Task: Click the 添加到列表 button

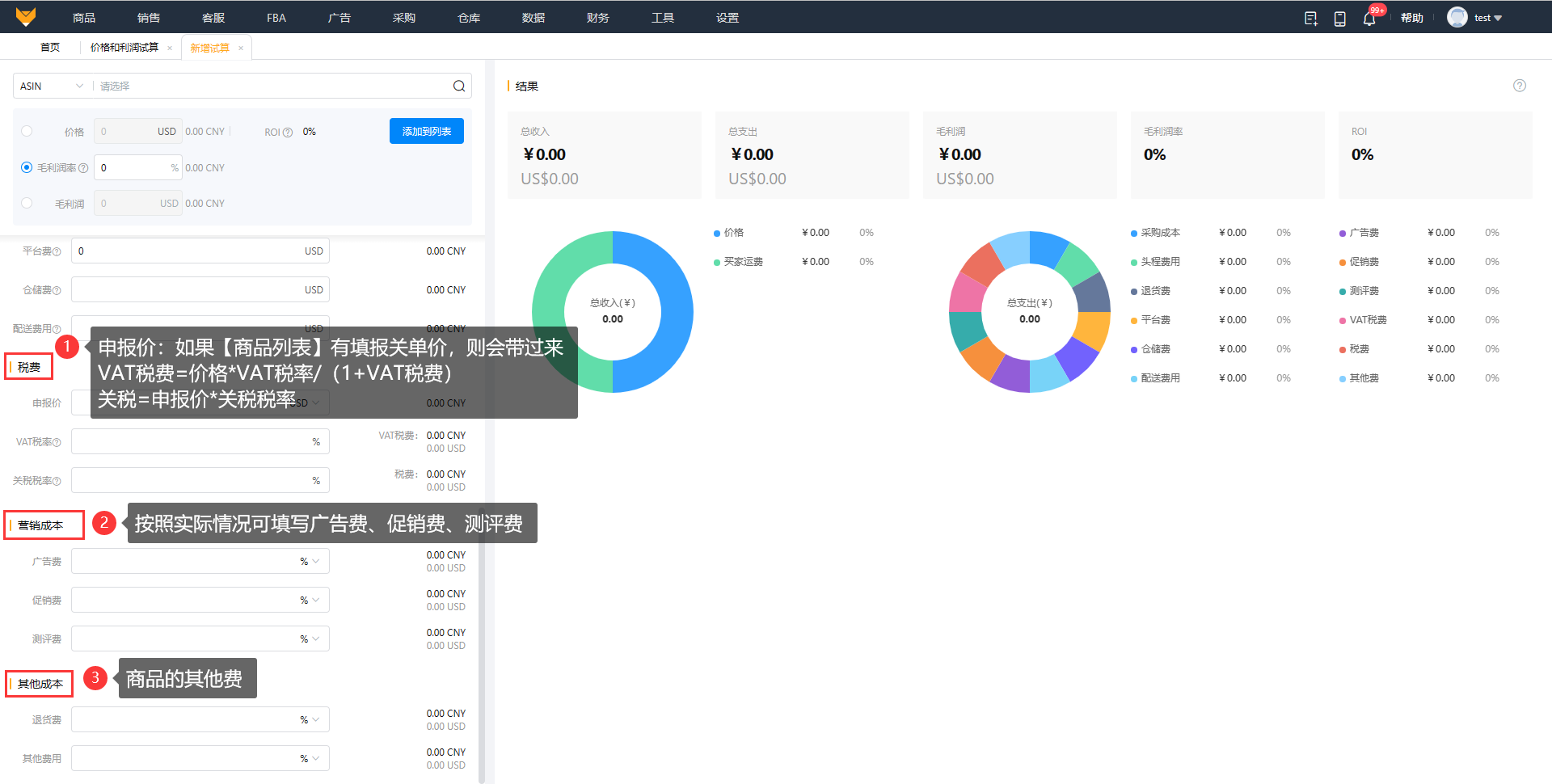Action: [426, 131]
